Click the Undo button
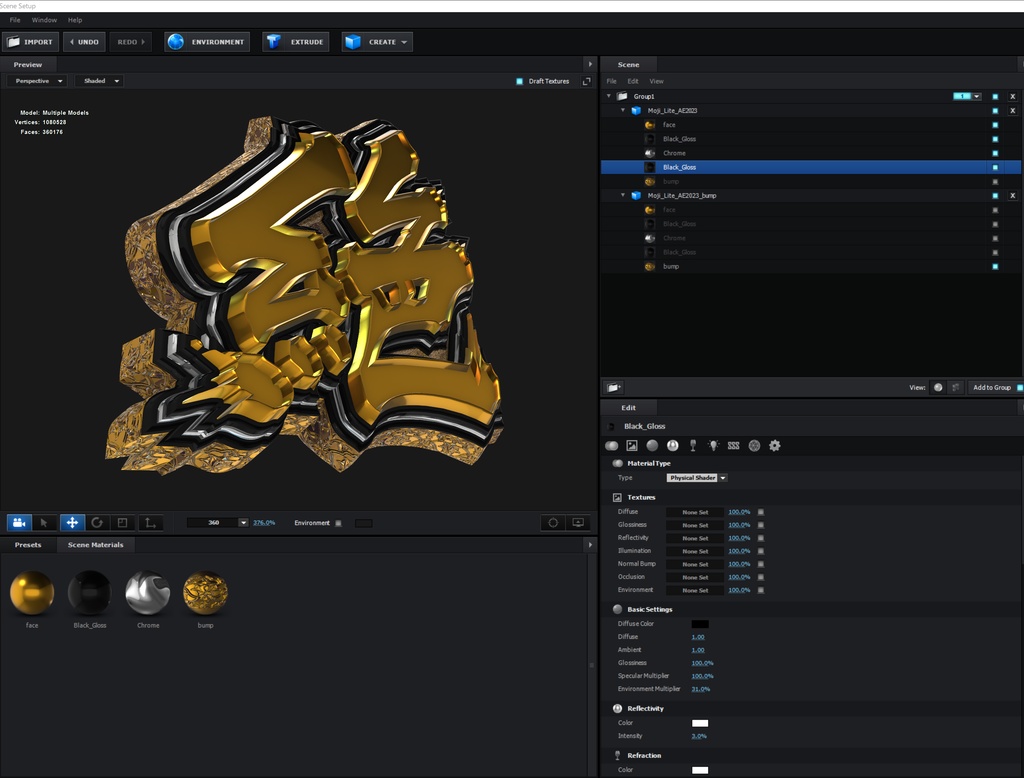This screenshot has width=1024, height=778. (84, 41)
